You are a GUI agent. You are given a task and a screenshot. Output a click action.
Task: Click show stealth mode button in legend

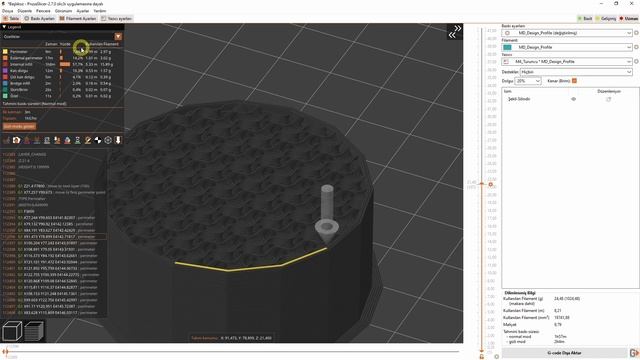19,127
